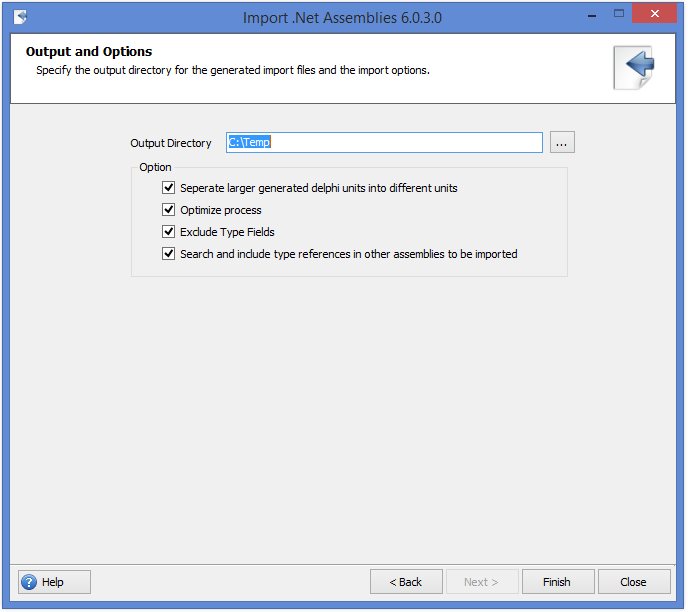Toggle 'Search and include type references' checkbox
Viewport: 688px width, 612px height.
[x=169, y=254]
